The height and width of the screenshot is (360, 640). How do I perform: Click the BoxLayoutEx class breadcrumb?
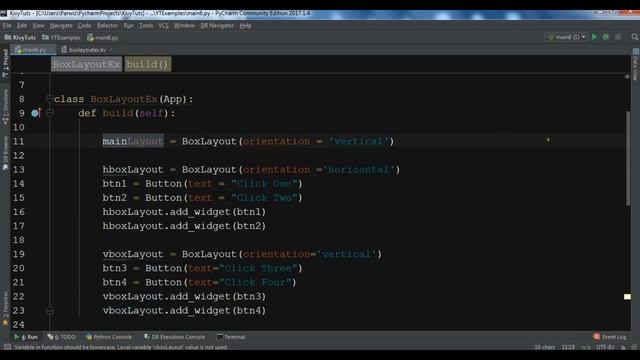pos(87,64)
